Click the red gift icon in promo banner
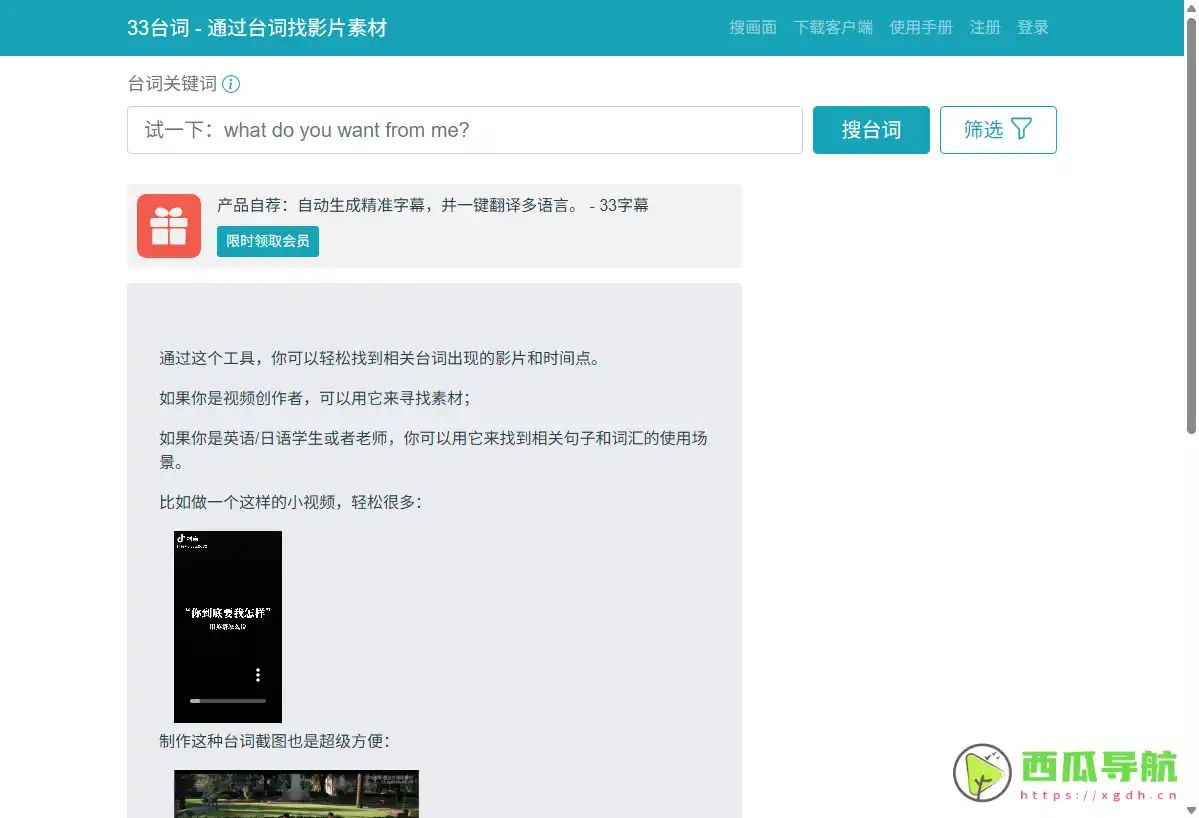 168,225
